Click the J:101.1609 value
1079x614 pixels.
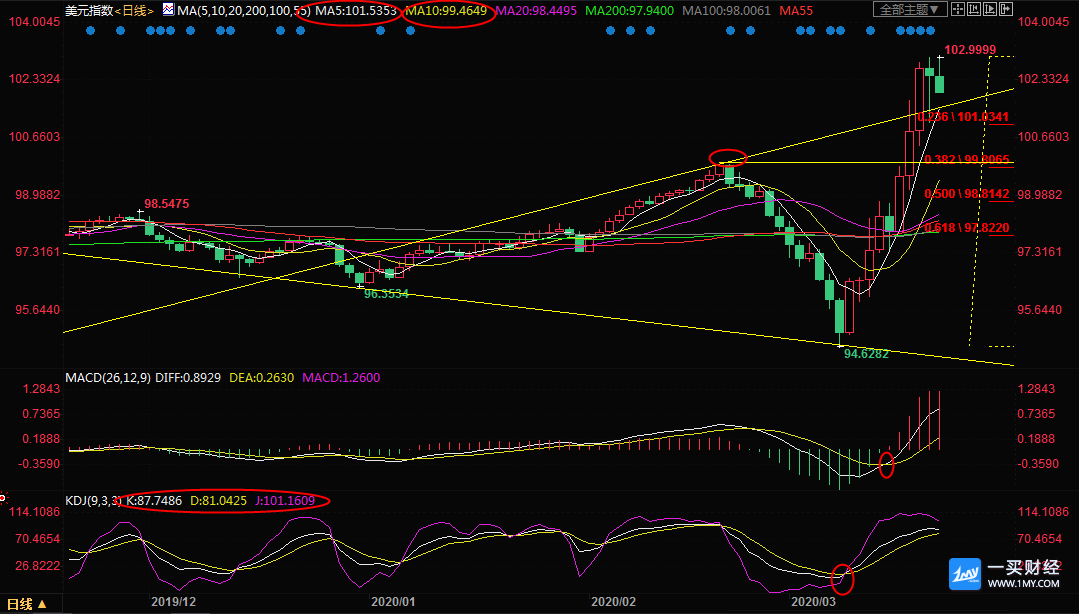tap(284, 500)
